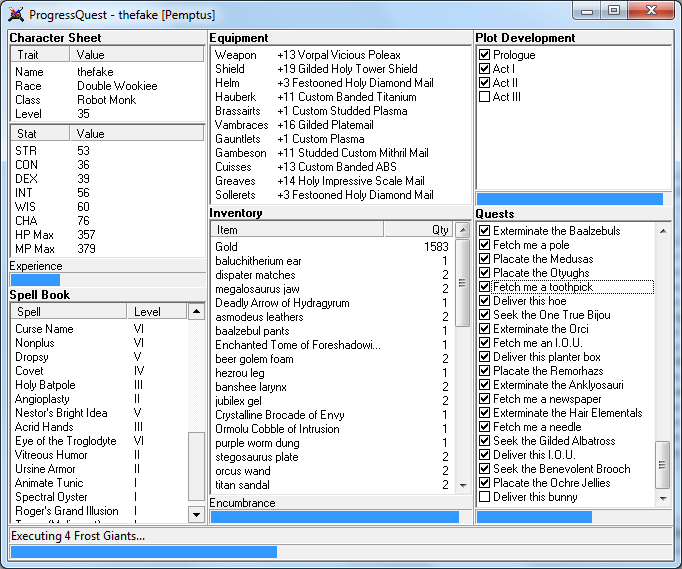Click the Plot Development progress bar
Screen dimensions: 682x569
(x=574, y=199)
